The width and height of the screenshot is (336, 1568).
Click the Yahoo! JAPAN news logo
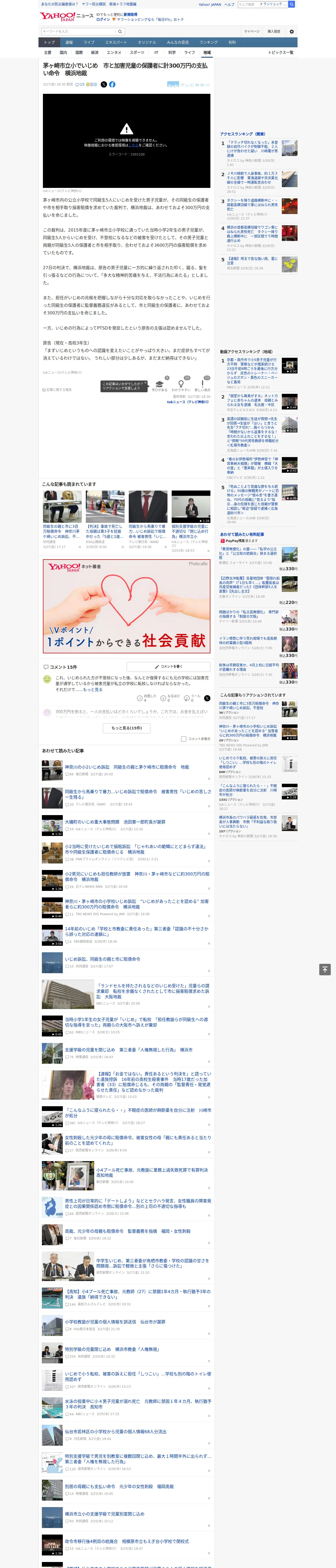[x=66, y=16]
